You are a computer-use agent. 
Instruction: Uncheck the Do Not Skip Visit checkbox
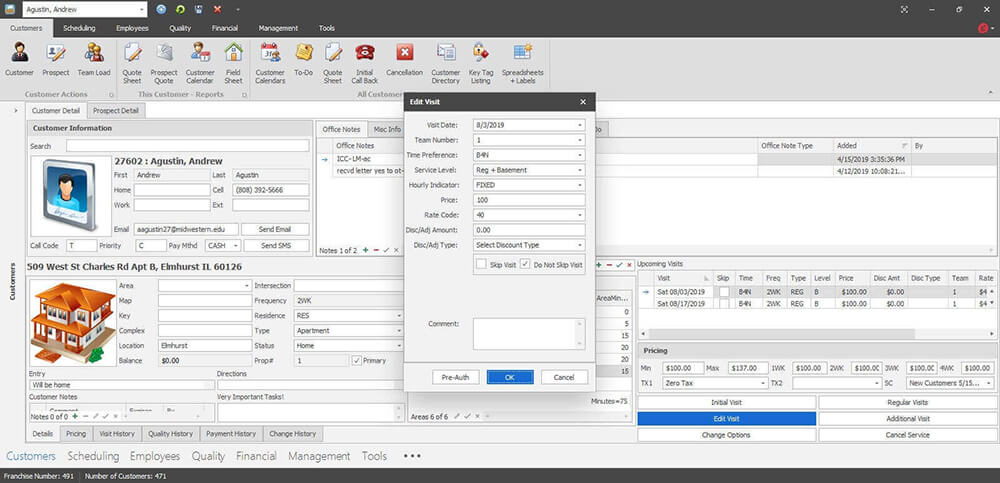click(525, 265)
